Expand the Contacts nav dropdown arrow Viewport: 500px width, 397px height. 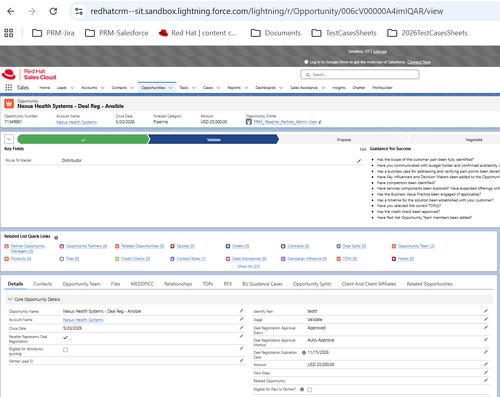(x=132, y=88)
